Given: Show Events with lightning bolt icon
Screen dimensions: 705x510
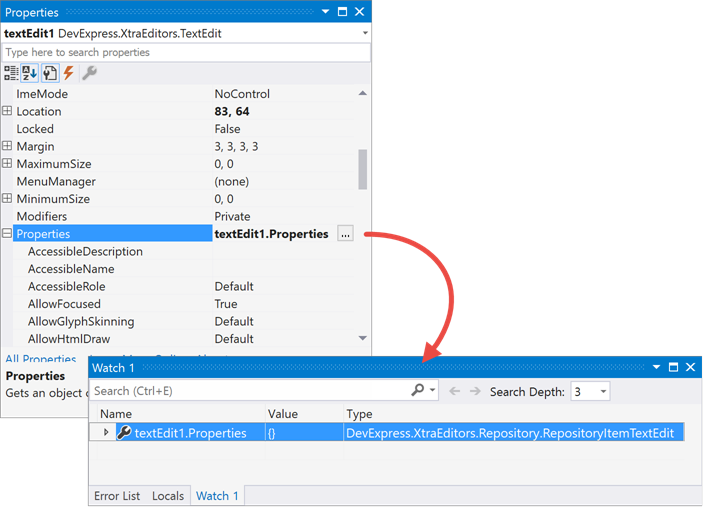Looking at the screenshot, I should point(69,73).
